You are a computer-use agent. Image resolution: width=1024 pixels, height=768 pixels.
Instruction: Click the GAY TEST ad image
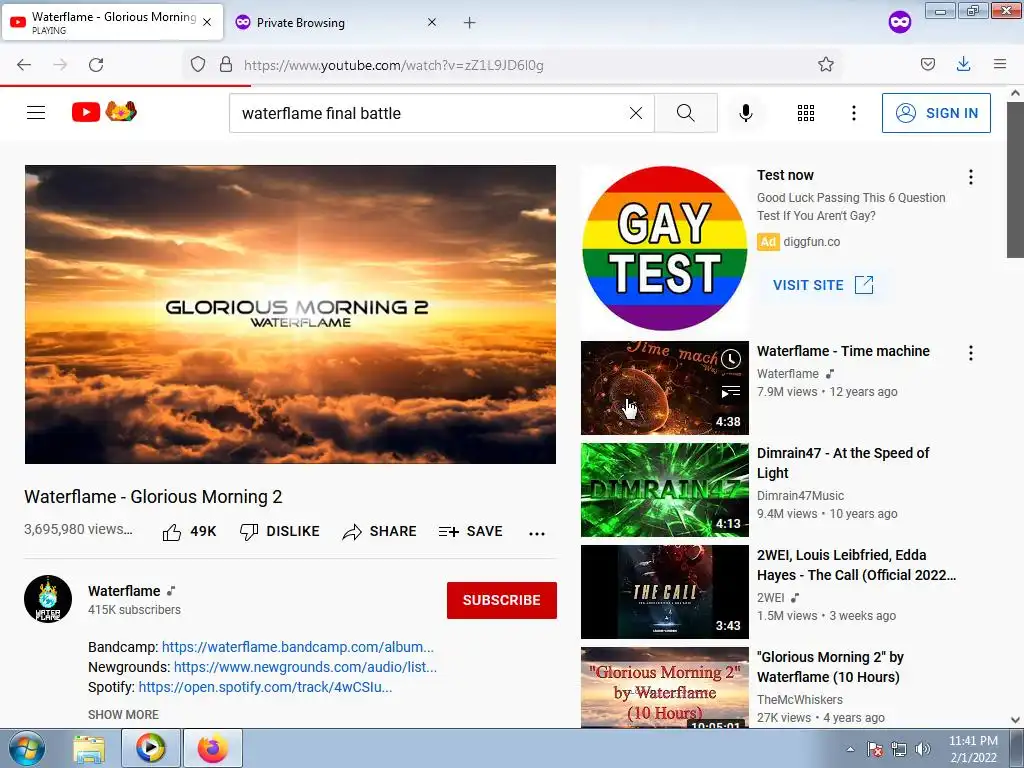tap(665, 248)
